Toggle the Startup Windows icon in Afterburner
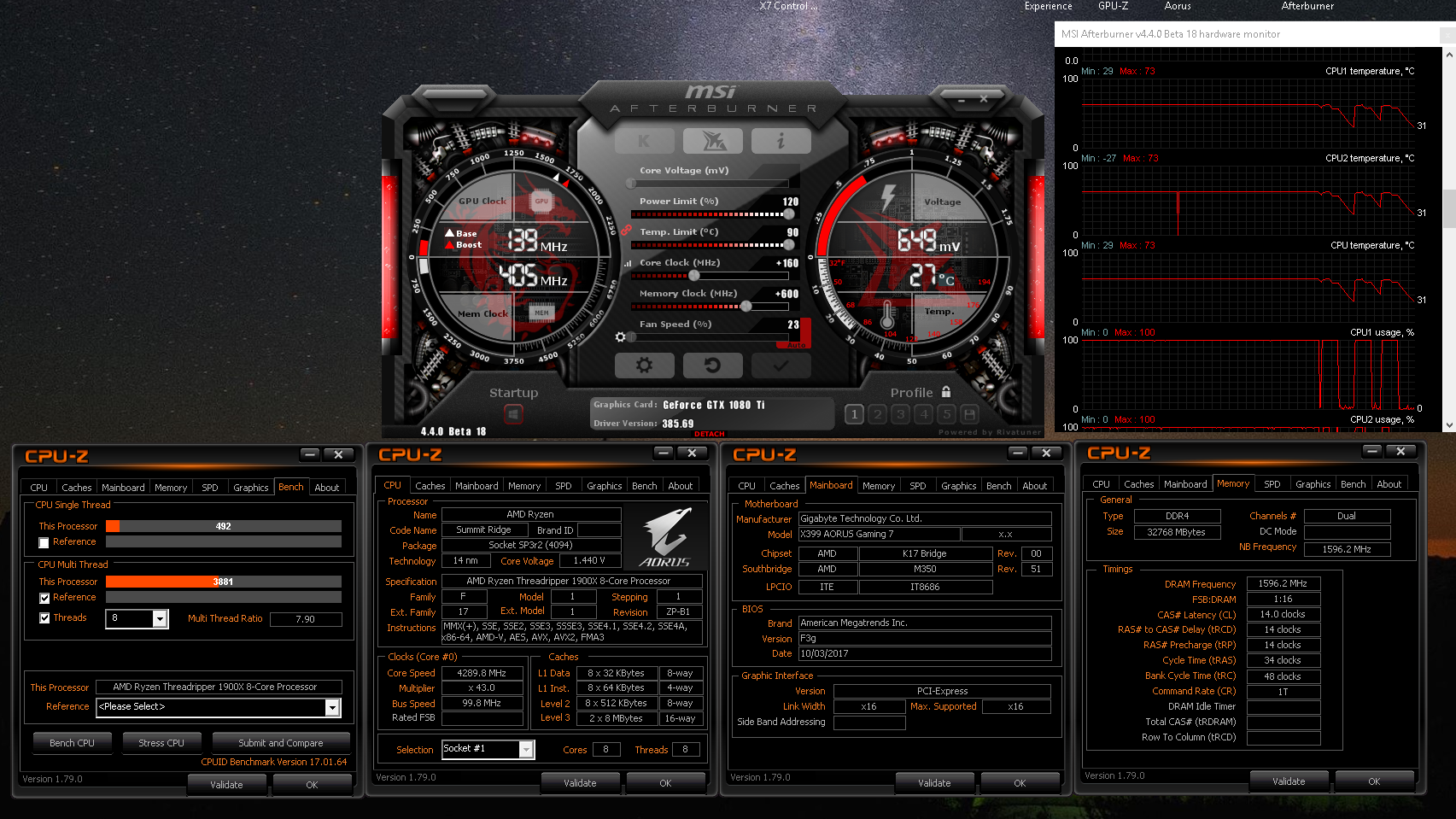 pos(513,414)
